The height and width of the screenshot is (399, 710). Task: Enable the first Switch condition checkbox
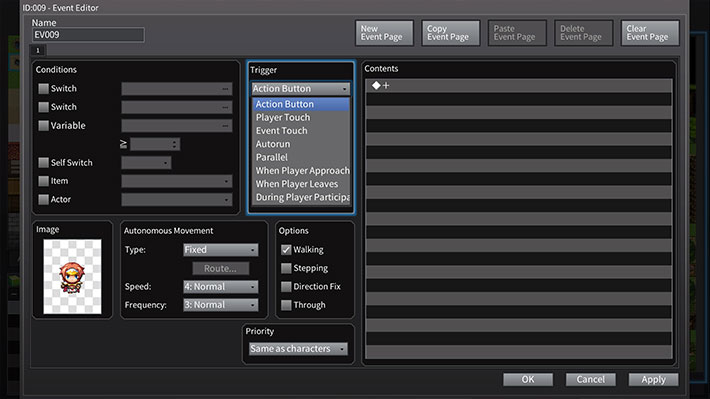pyautogui.click(x=43, y=89)
